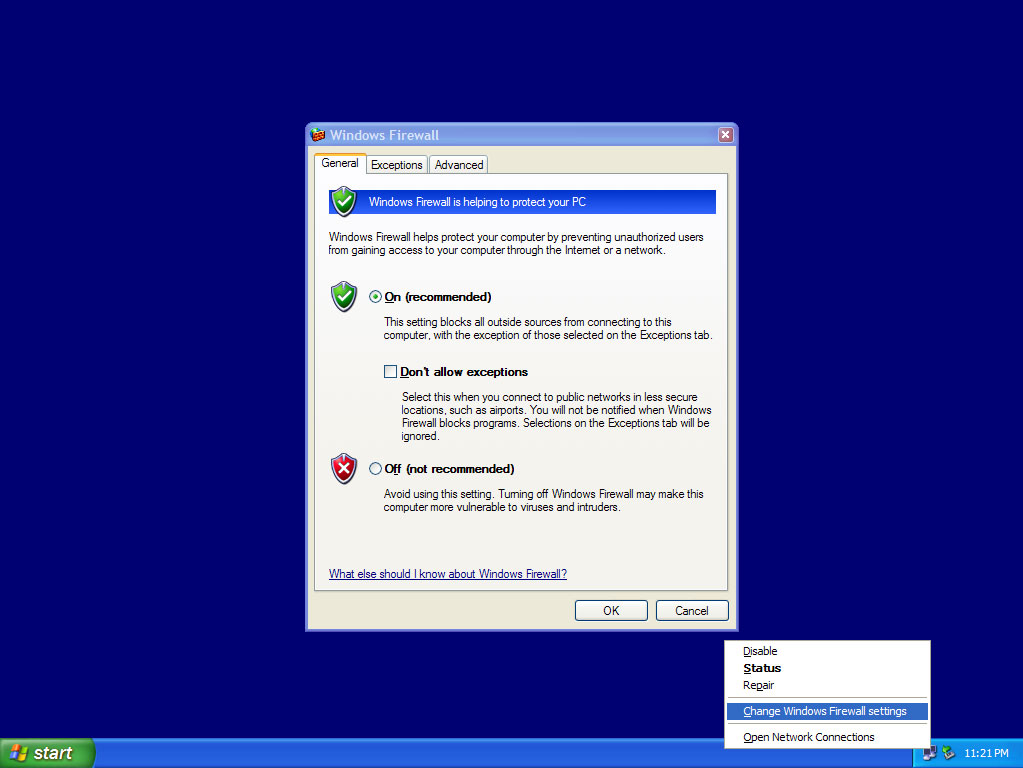Click the taskbar clock showing 11:21 PM
This screenshot has width=1023, height=768.
(x=986, y=753)
